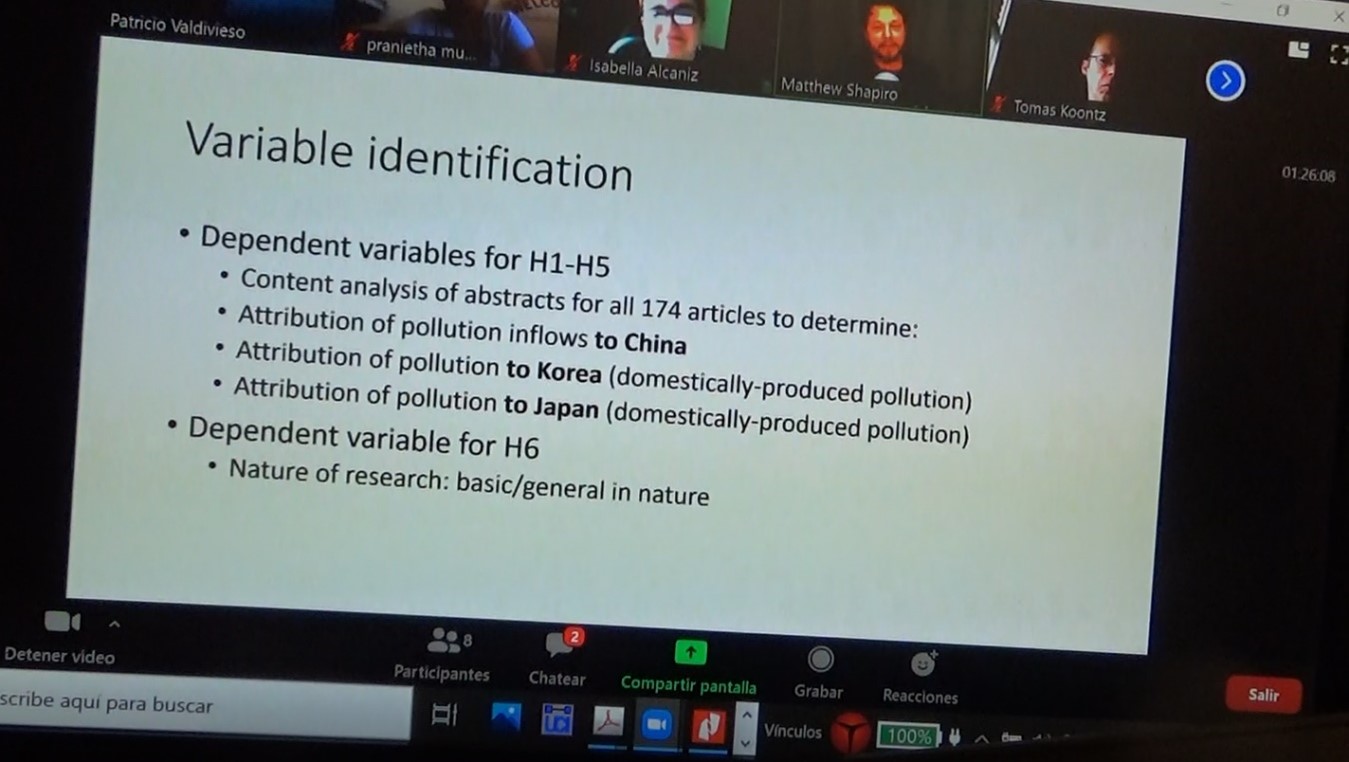Open Photos app in taskbar
Viewport: 1349px width, 762px height.
pos(506,717)
